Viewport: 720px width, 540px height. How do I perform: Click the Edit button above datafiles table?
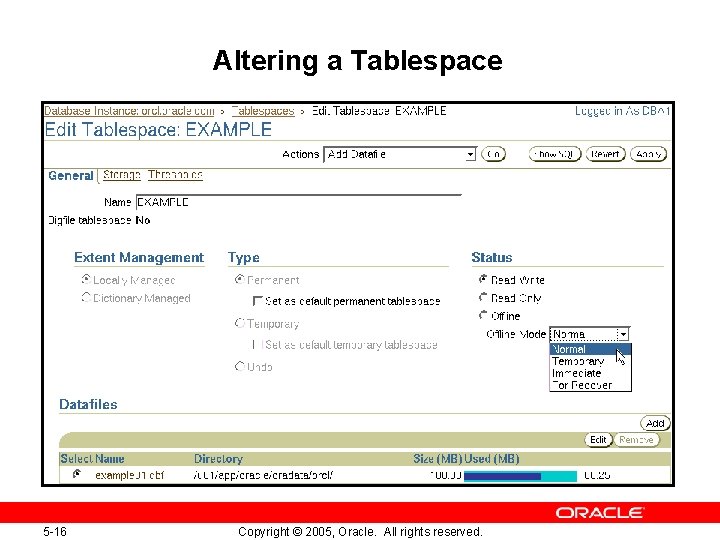coord(598,440)
